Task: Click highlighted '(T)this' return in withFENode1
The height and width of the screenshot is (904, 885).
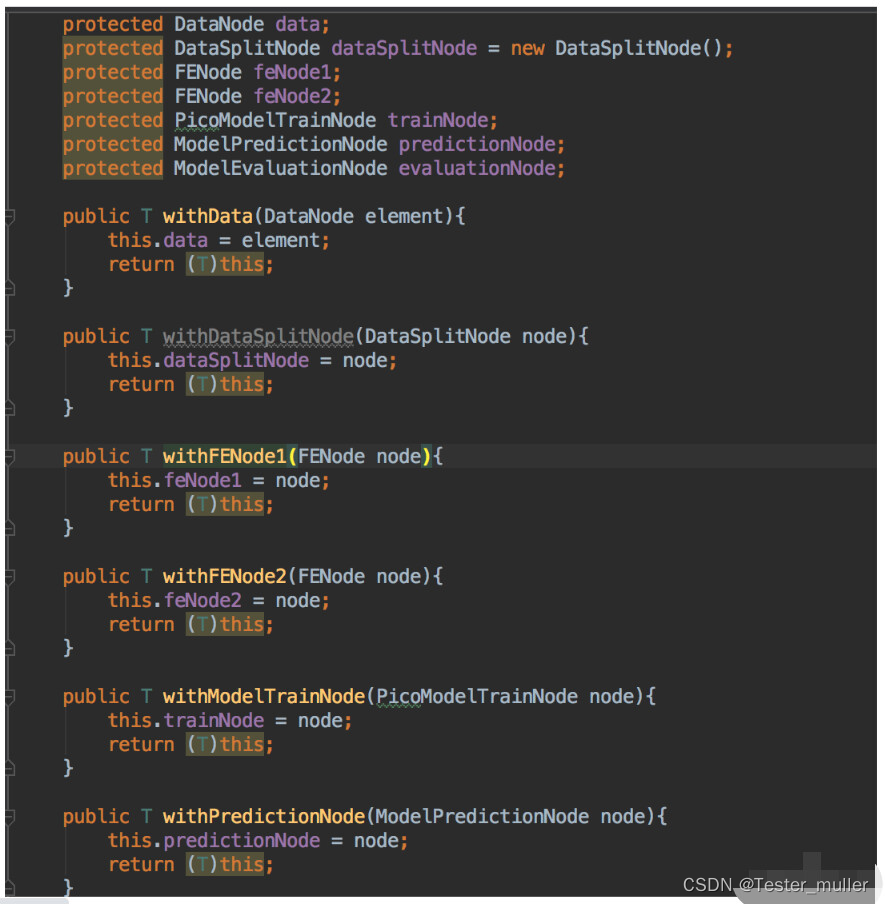Action: point(225,504)
